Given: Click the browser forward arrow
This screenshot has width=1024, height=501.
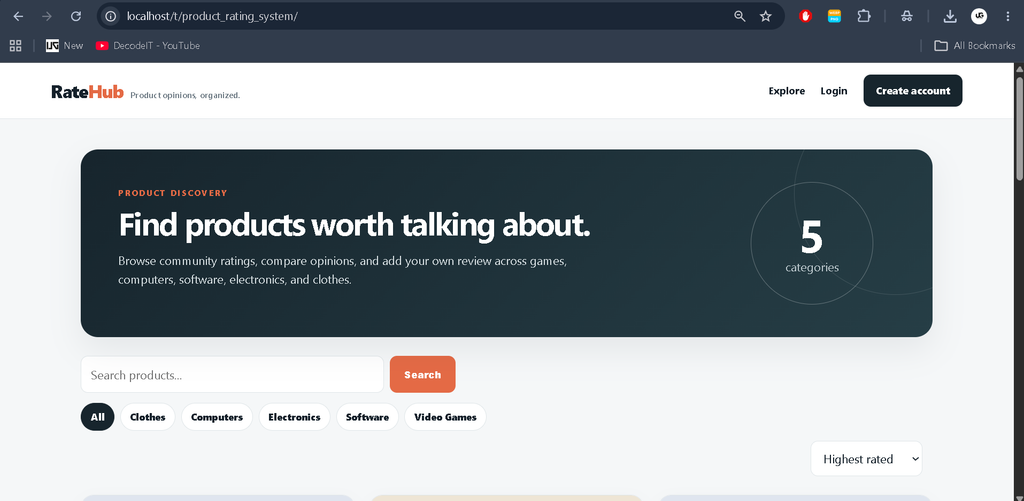Looking at the screenshot, I should tap(47, 16).
